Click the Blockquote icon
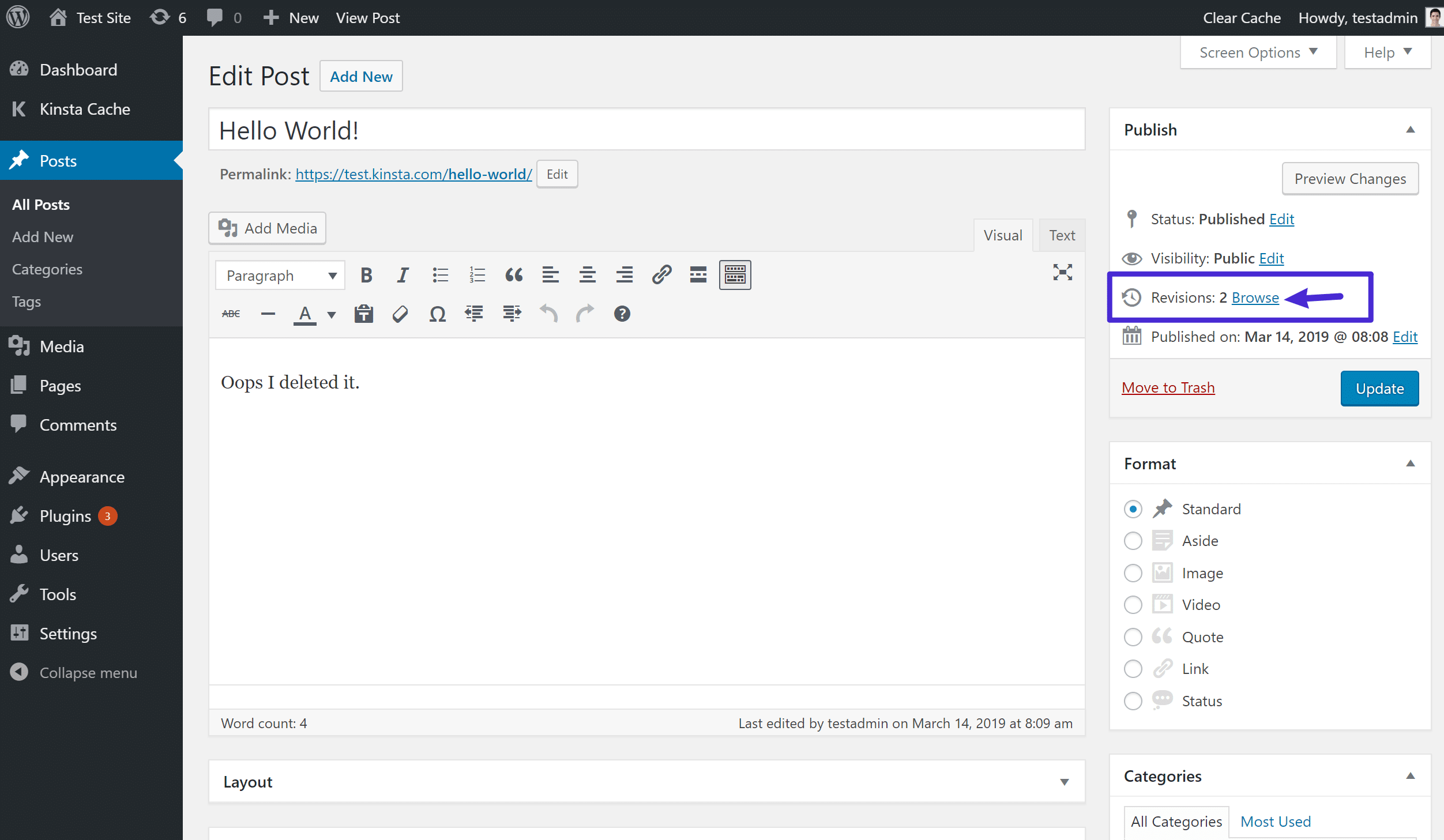 coord(513,274)
